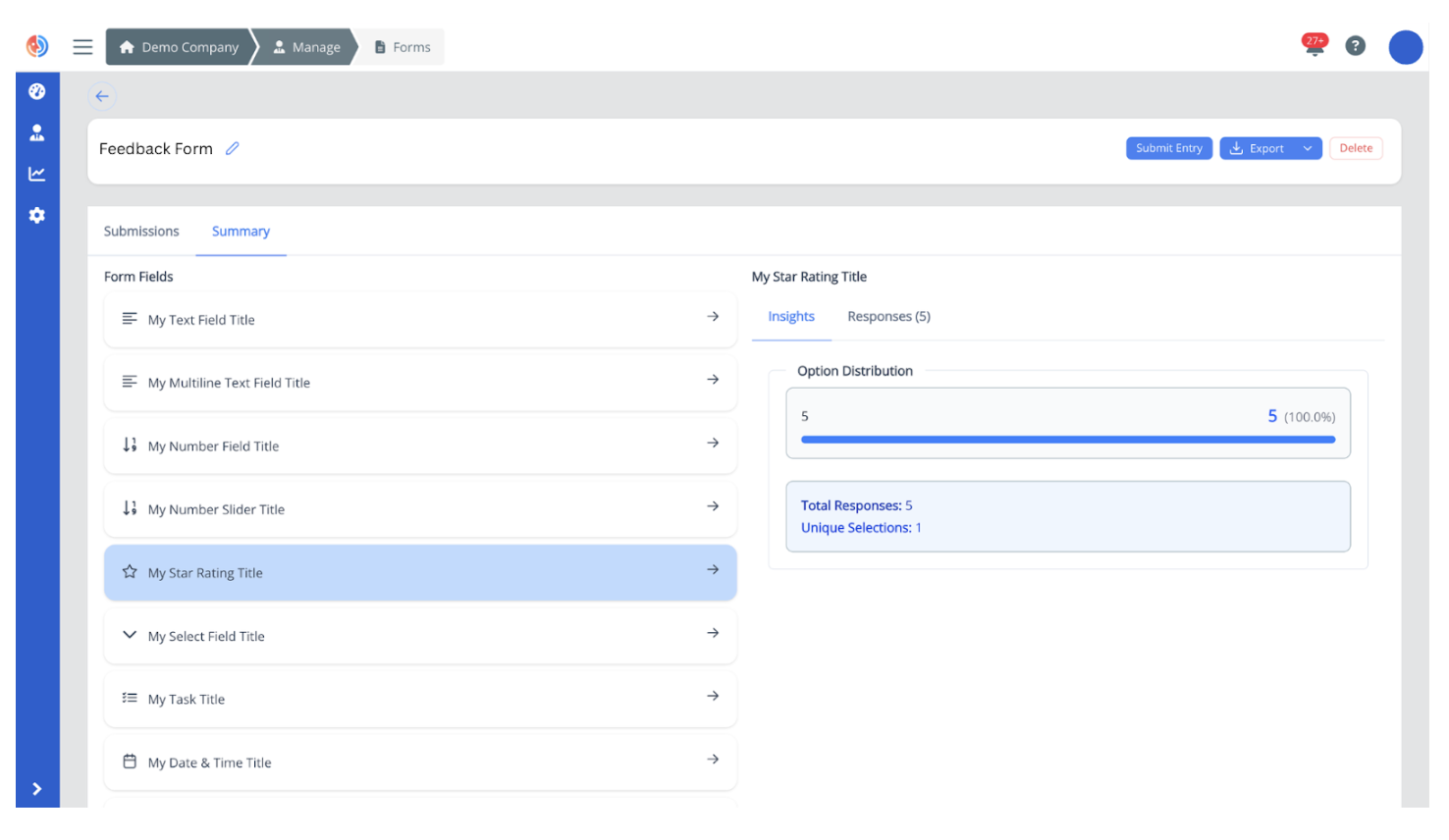Open the users icon in sidebar
Viewport: 1449px width, 840px height.
coord(37,132)
